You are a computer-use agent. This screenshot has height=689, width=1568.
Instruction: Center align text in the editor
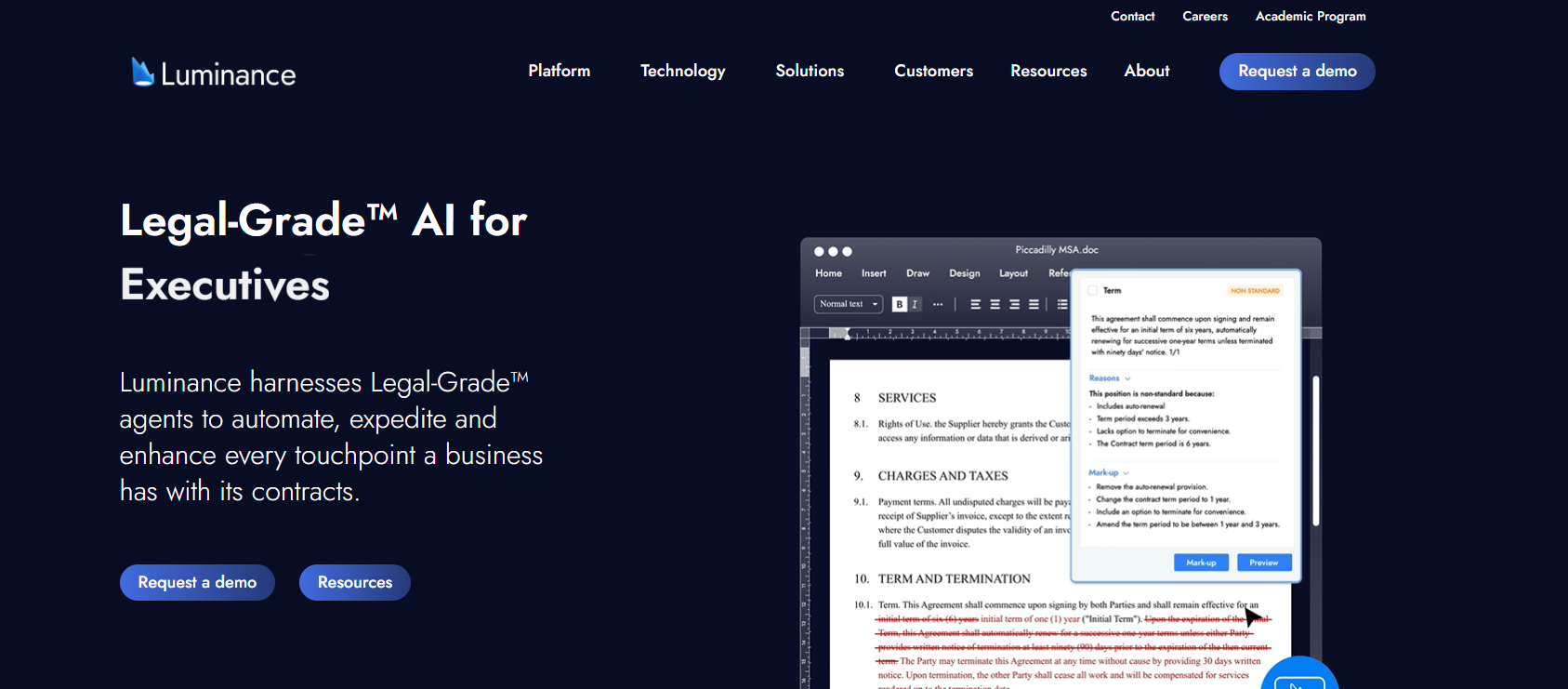pyautogui.click(x=995, y=304)
